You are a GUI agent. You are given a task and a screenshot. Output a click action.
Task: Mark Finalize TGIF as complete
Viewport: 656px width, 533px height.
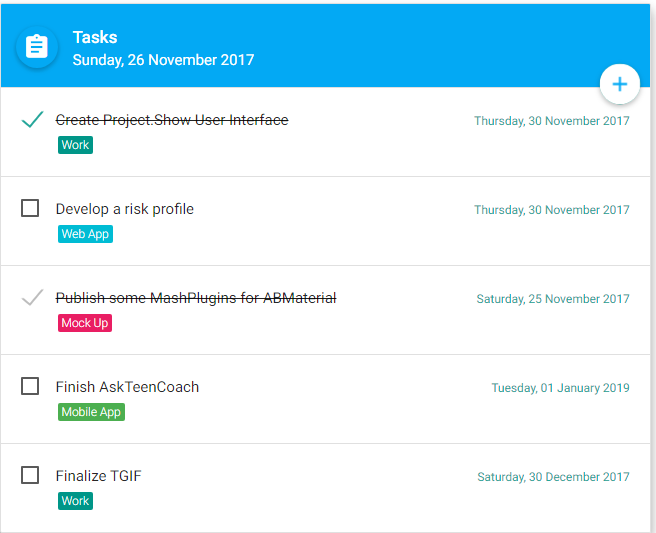30,475
